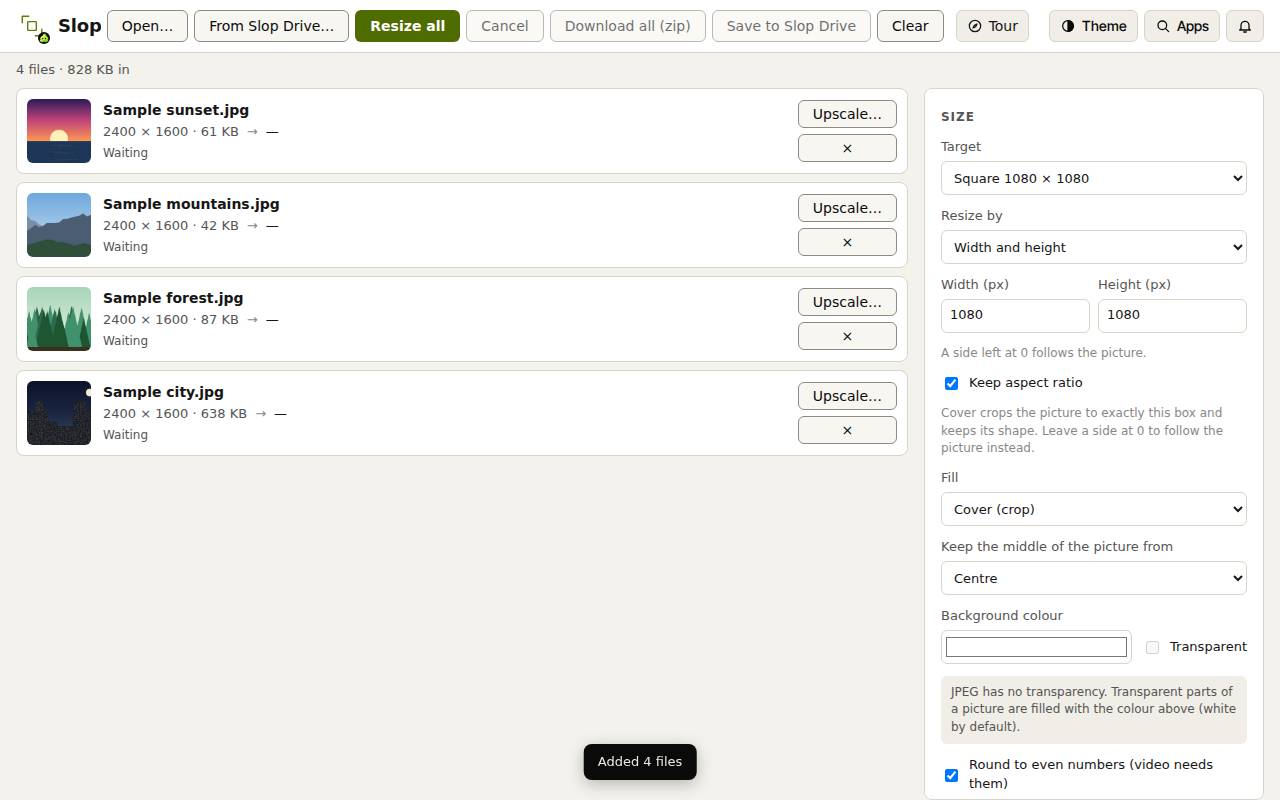Select the Sample city.jpg thumbnail
The height and width of the screenshot is (800, 1280).
tap(59, 413)
